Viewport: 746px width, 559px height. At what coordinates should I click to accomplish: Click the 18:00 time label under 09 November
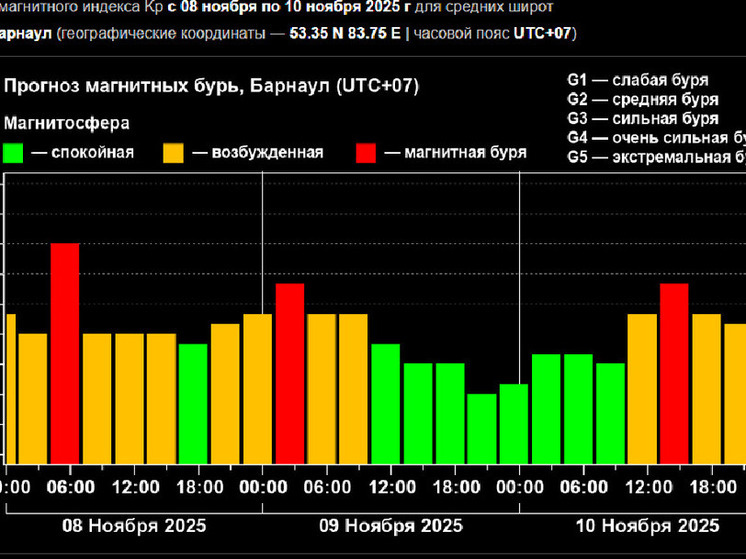coord(455,488)
